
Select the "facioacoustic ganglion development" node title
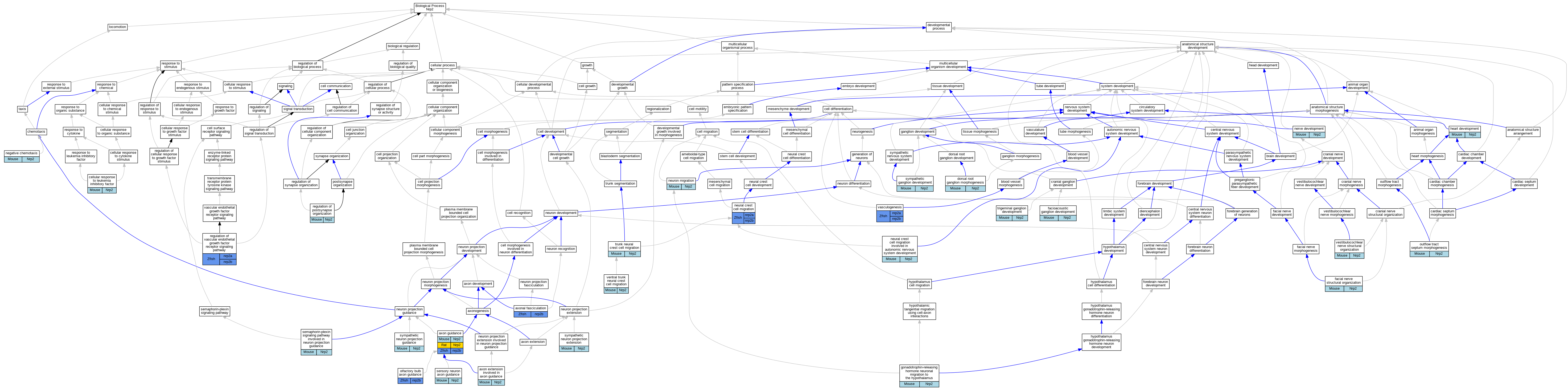(1058, 210)
